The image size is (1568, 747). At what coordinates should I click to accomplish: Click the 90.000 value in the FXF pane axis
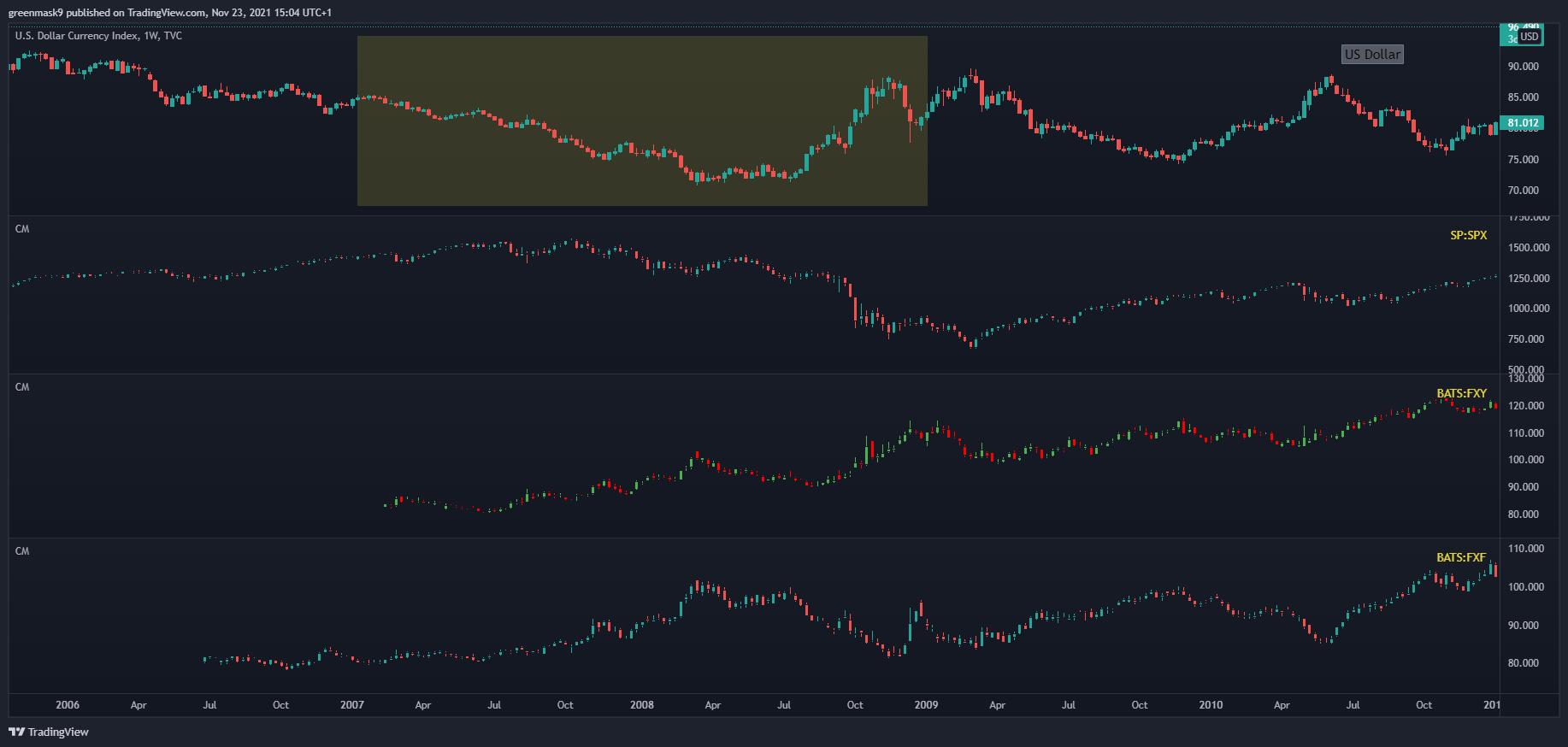[1524, 626]
